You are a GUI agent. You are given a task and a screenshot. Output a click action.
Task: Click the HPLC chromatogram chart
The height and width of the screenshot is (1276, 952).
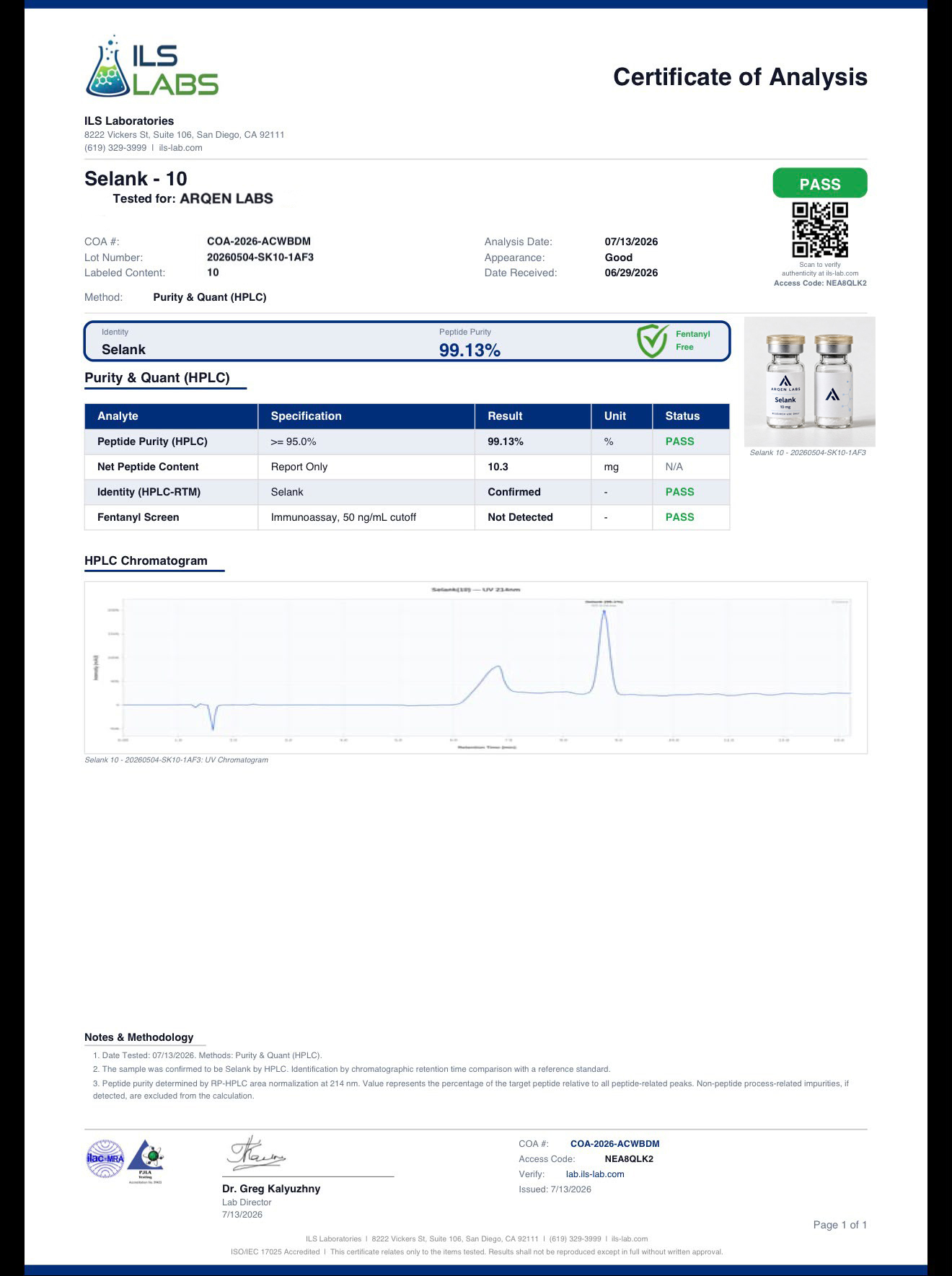click(x=475, y=667)
